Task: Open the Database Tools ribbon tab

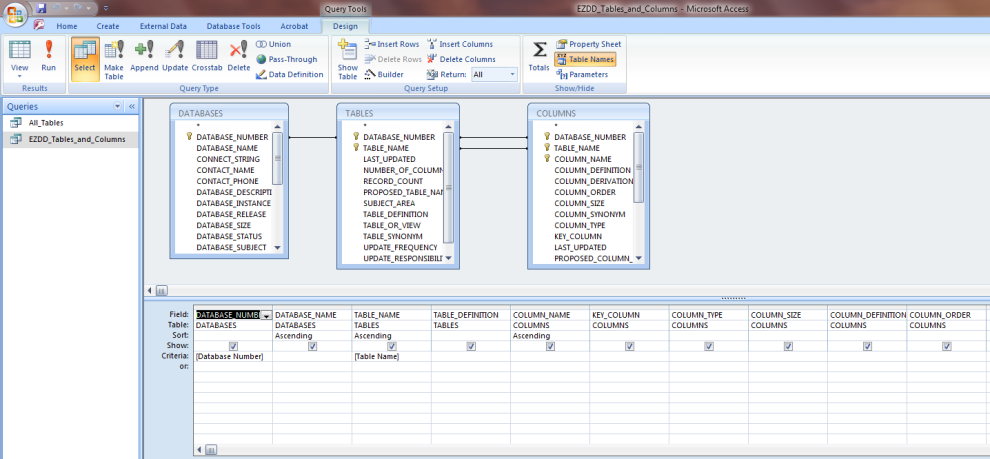Action: point(233,26)
